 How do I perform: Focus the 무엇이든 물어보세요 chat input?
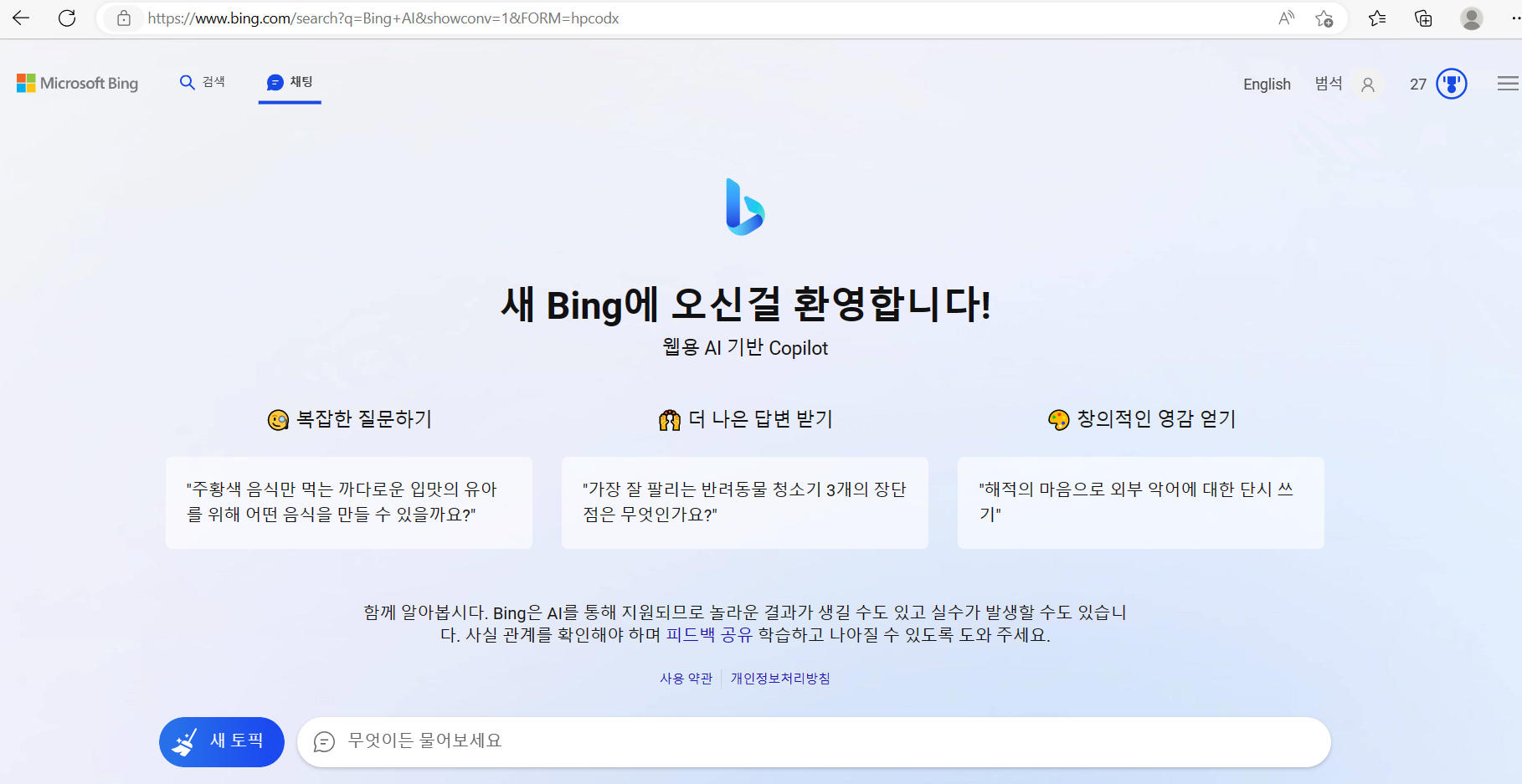(814, 742)
